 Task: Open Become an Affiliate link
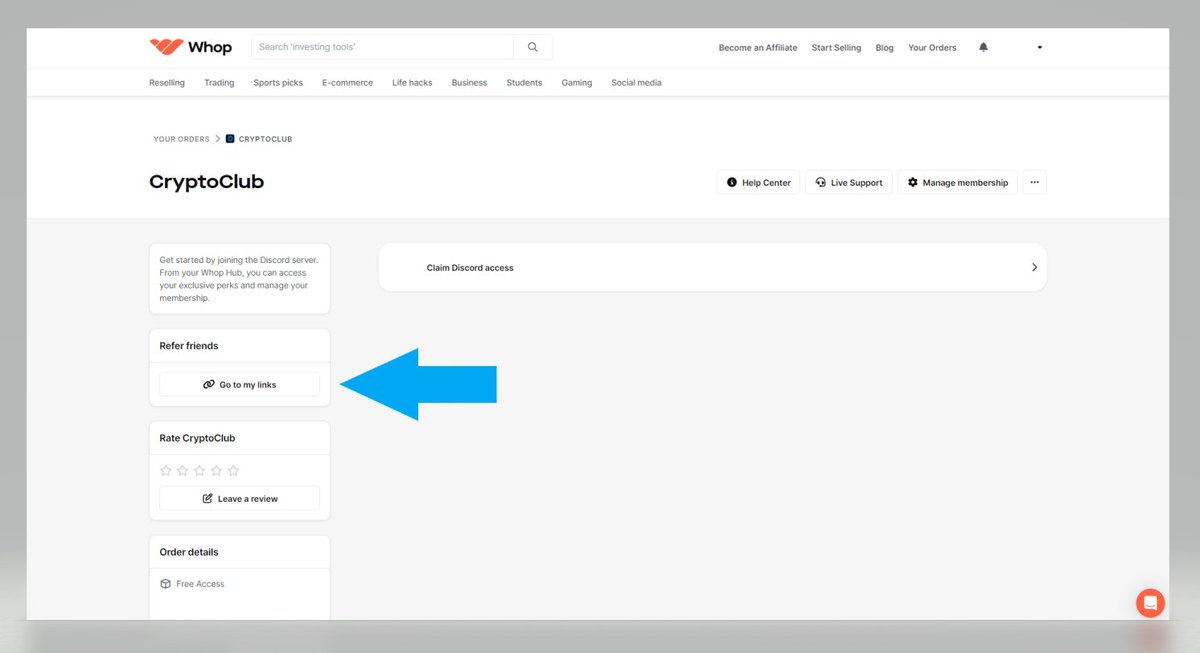tap(758, 47)
